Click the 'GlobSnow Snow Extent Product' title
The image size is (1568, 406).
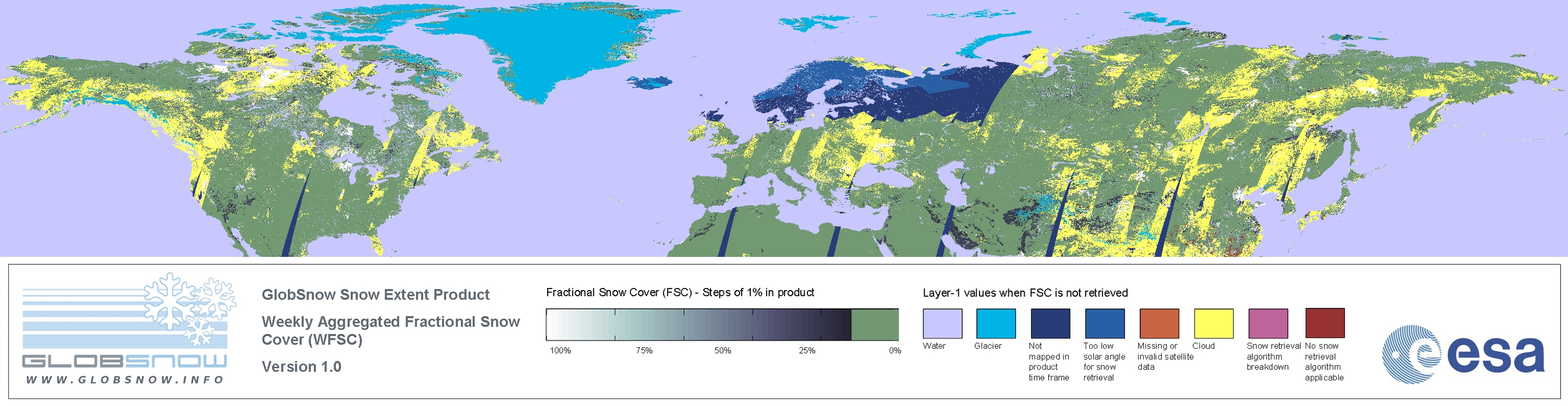coord(376,295)
